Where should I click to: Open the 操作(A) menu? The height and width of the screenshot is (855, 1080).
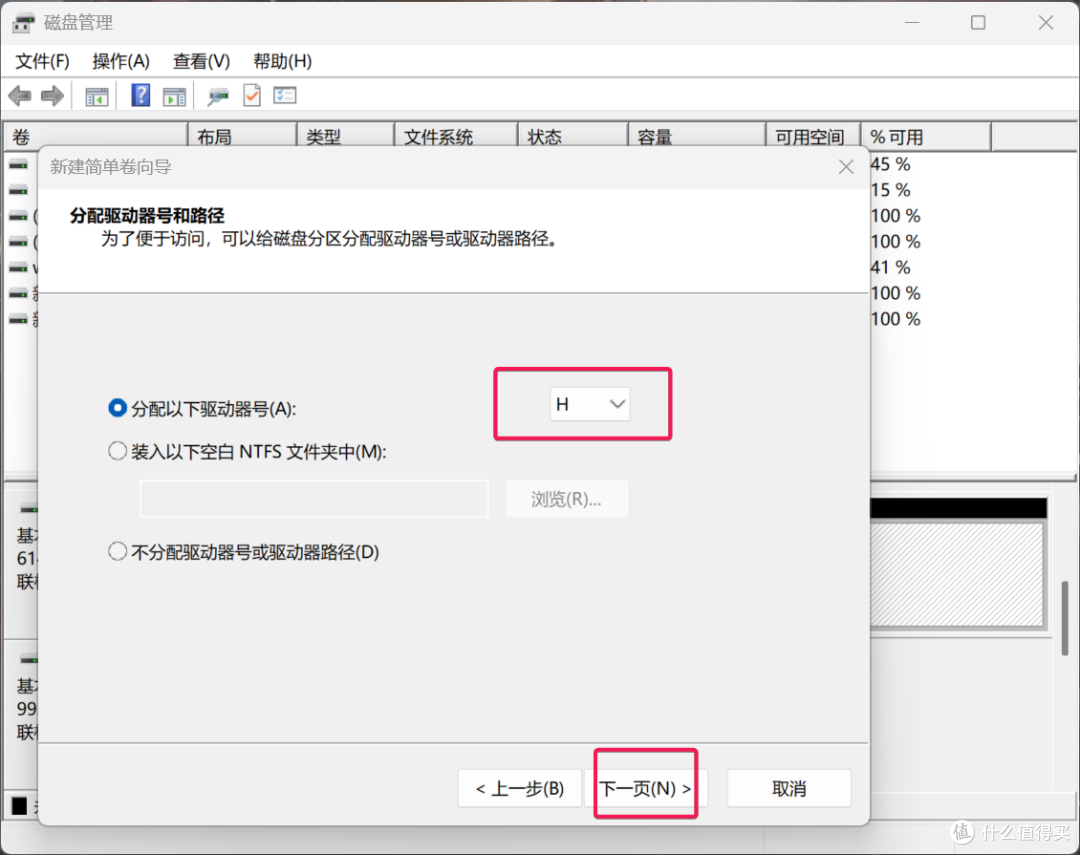(121, 61)
